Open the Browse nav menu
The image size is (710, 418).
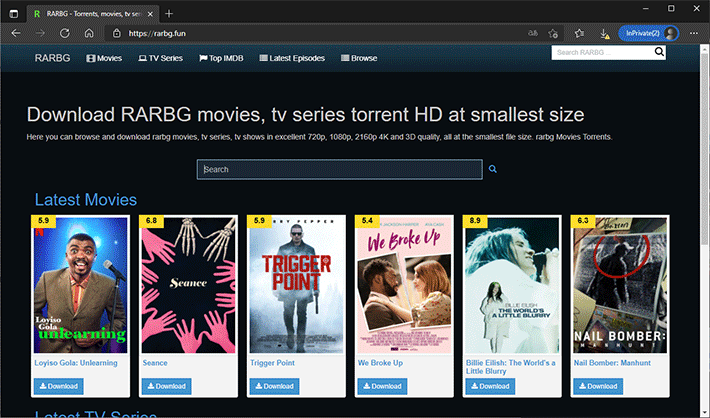point(359,58)
